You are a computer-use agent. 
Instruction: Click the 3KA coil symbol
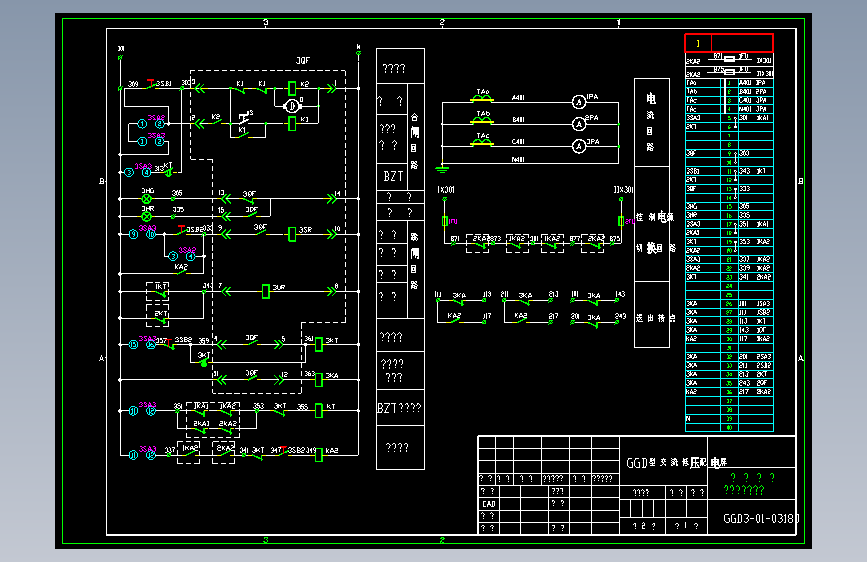[x=318, y=380]
